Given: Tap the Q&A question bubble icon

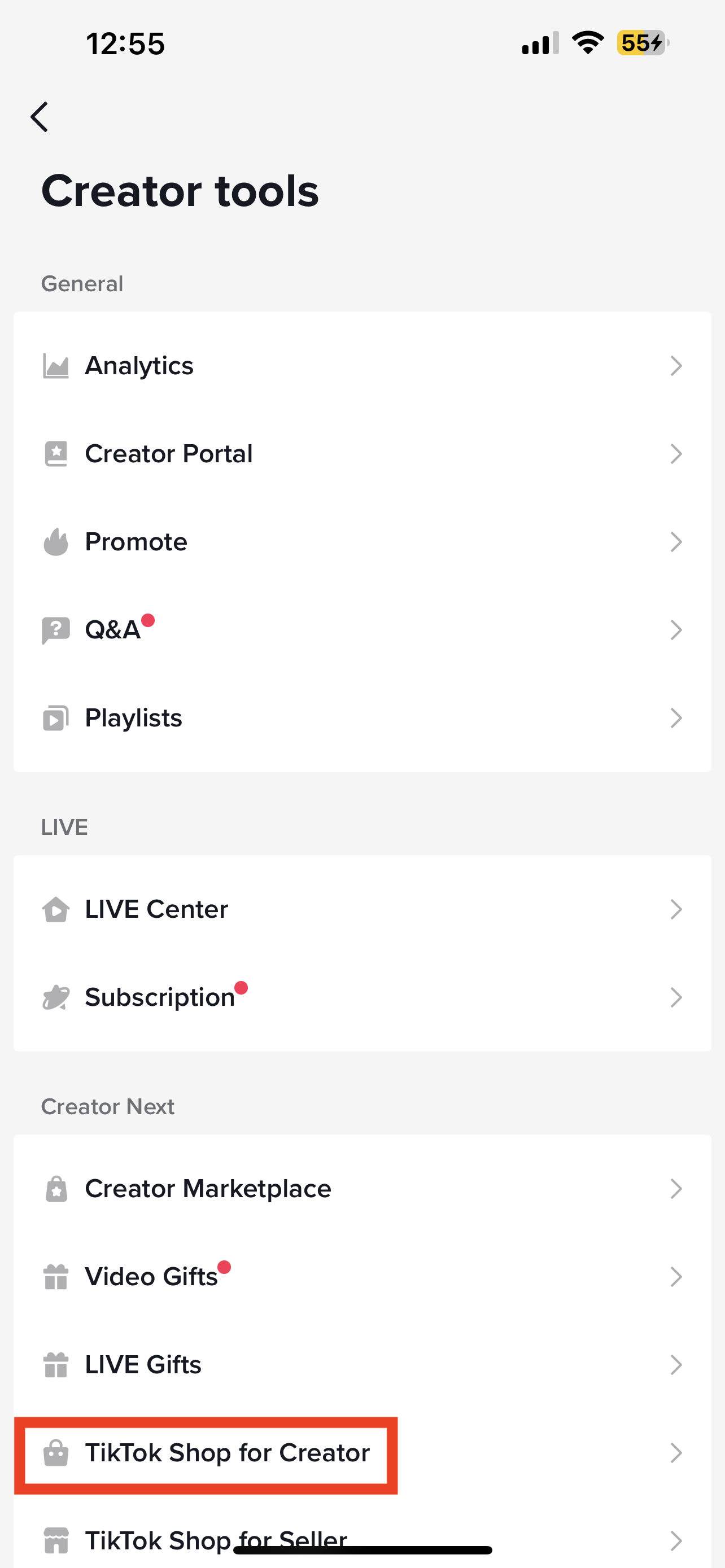Looking at the screenshot, I should [x=56, y=630].
